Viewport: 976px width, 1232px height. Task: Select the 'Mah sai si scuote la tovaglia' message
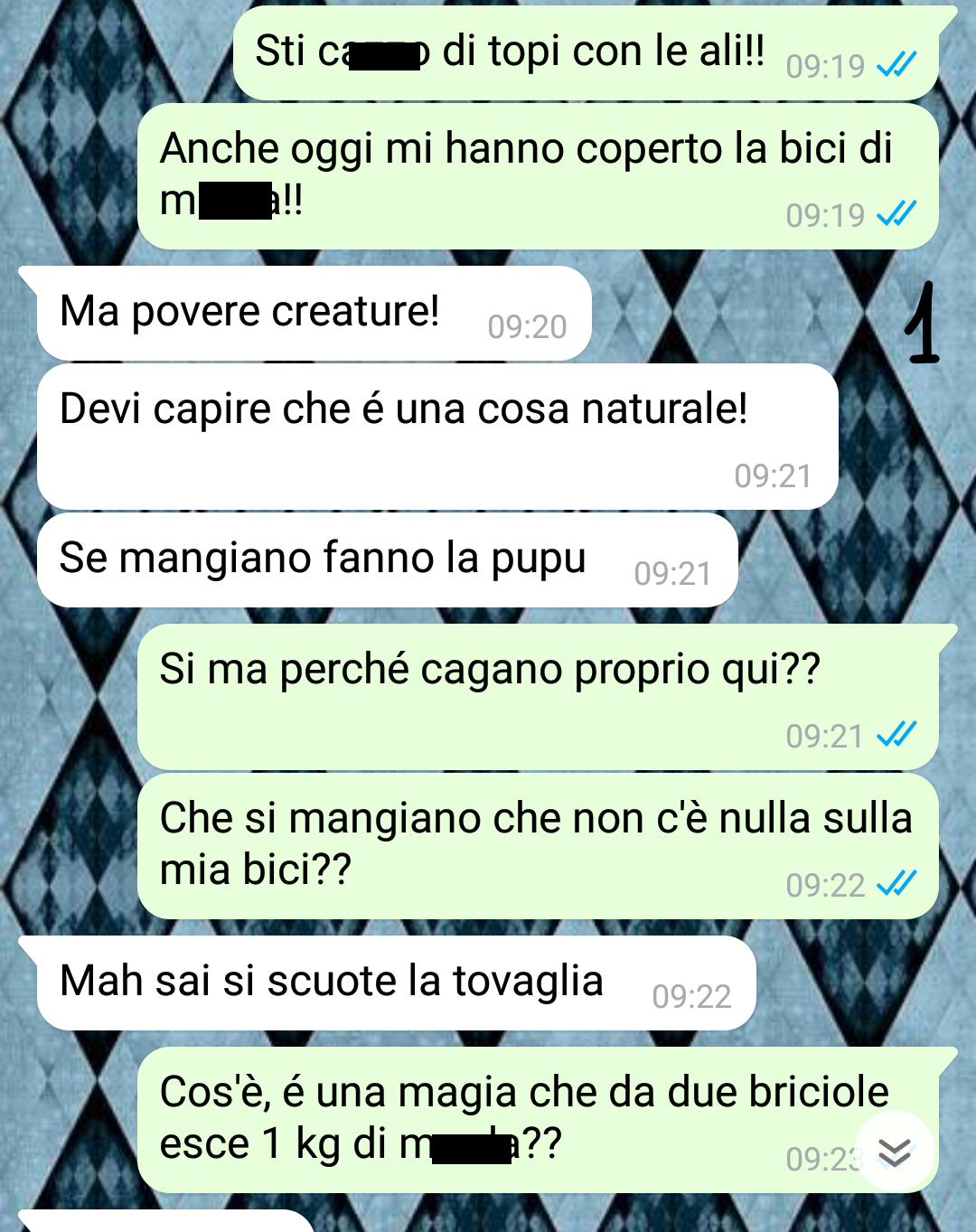[x=397, y=983]
